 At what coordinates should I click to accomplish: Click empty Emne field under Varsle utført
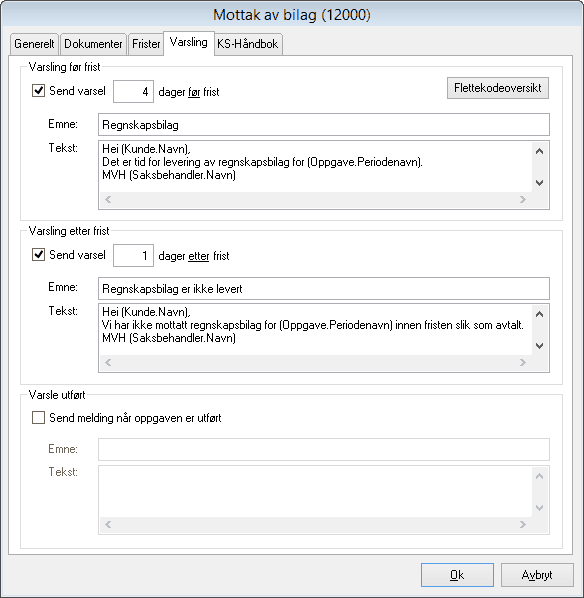[324, 449]
